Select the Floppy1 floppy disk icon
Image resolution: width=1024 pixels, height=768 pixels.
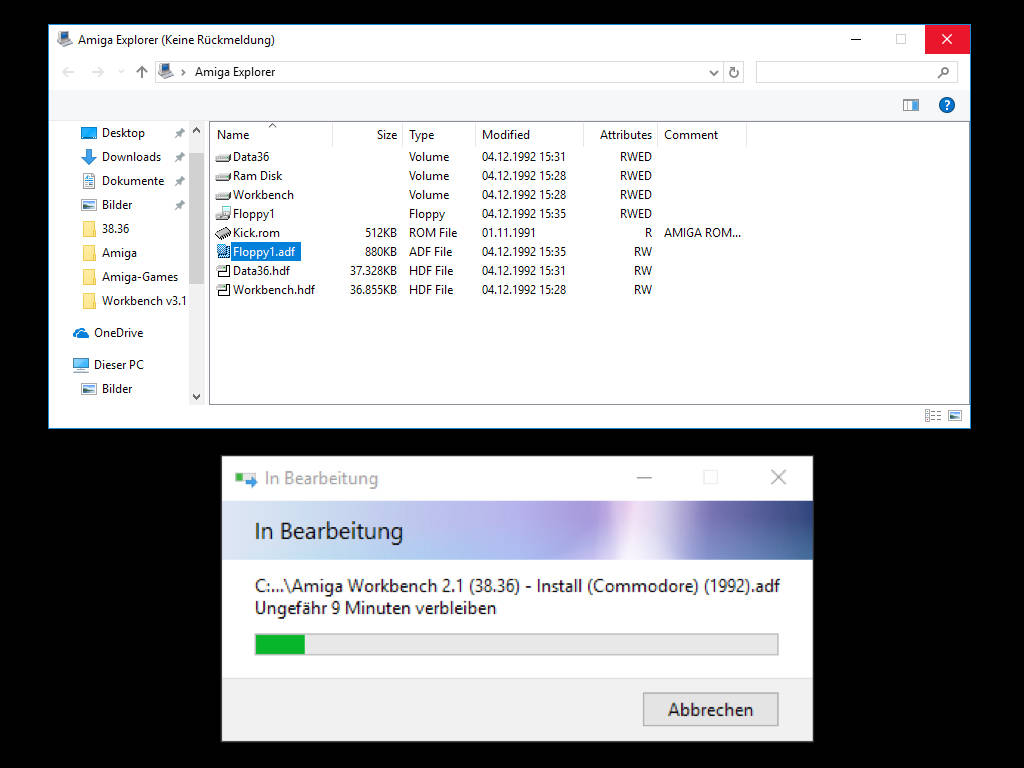tap(223, 214)
